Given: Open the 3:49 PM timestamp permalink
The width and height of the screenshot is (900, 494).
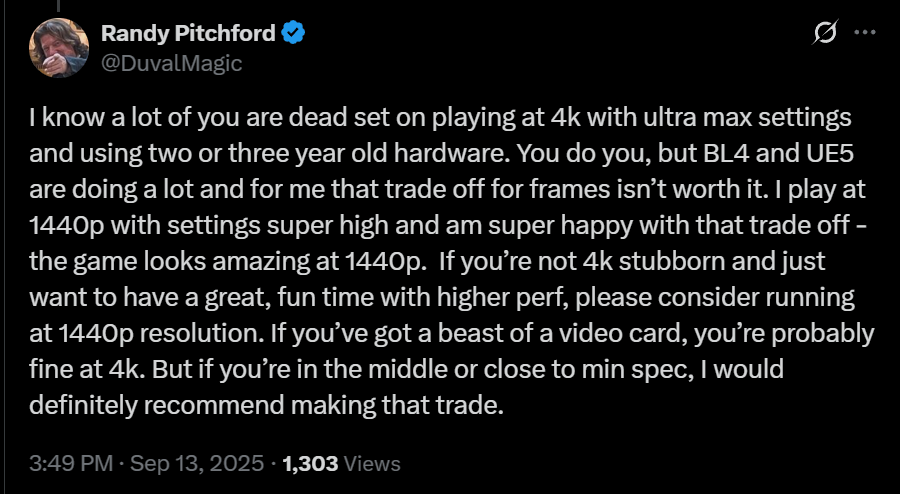Looking at the screenshot, I should click(71, 463).
